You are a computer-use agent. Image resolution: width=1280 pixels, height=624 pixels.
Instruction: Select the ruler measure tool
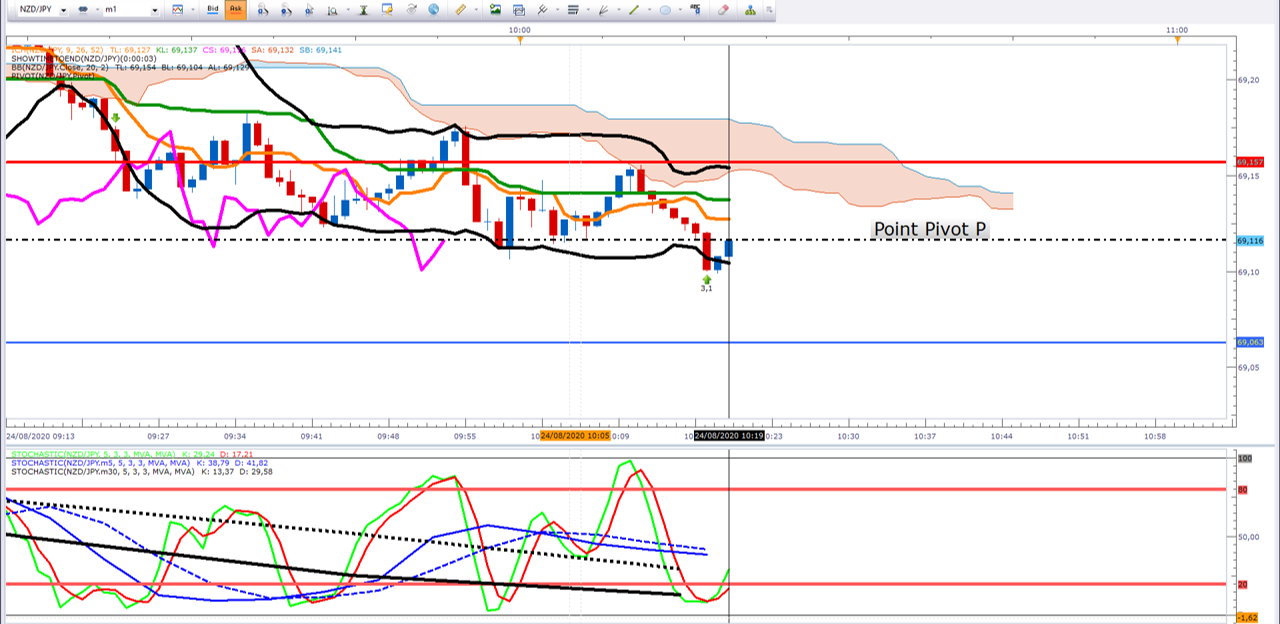pos(460,9)
